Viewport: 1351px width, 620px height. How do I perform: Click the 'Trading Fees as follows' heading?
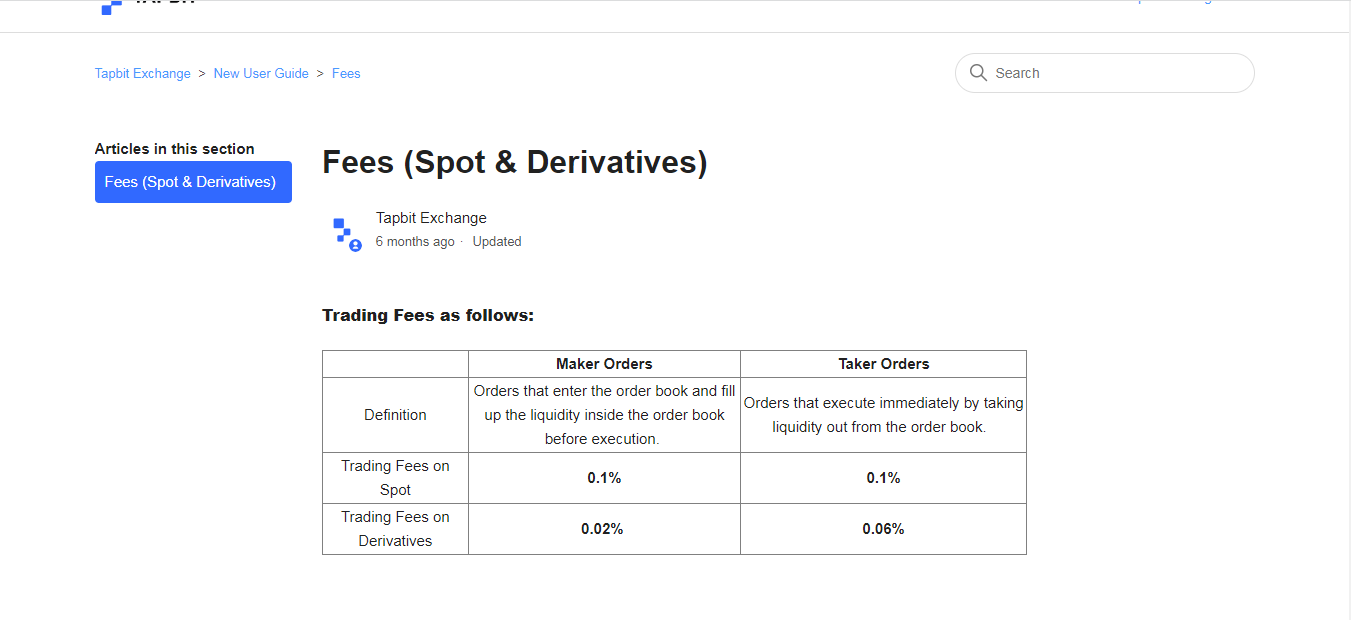tap(428, 316)
